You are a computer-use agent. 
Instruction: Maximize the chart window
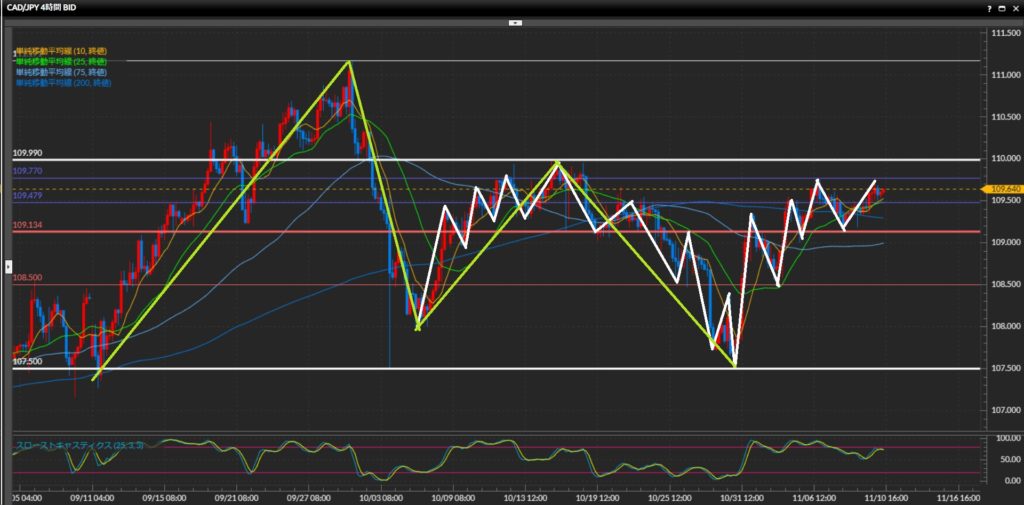(1000, 7)
